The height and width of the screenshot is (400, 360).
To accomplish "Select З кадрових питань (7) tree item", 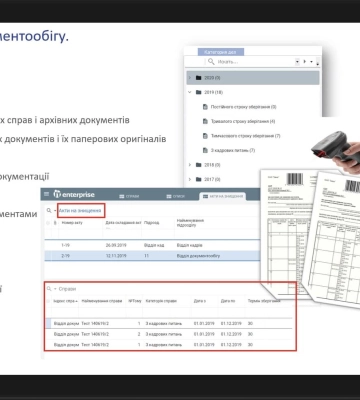I will tap(233, 150).
